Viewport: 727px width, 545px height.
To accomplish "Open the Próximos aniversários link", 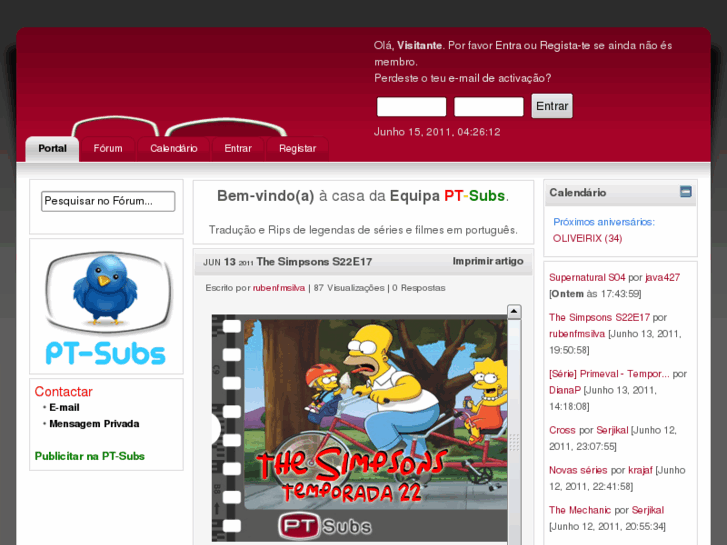I will point(604,222).
